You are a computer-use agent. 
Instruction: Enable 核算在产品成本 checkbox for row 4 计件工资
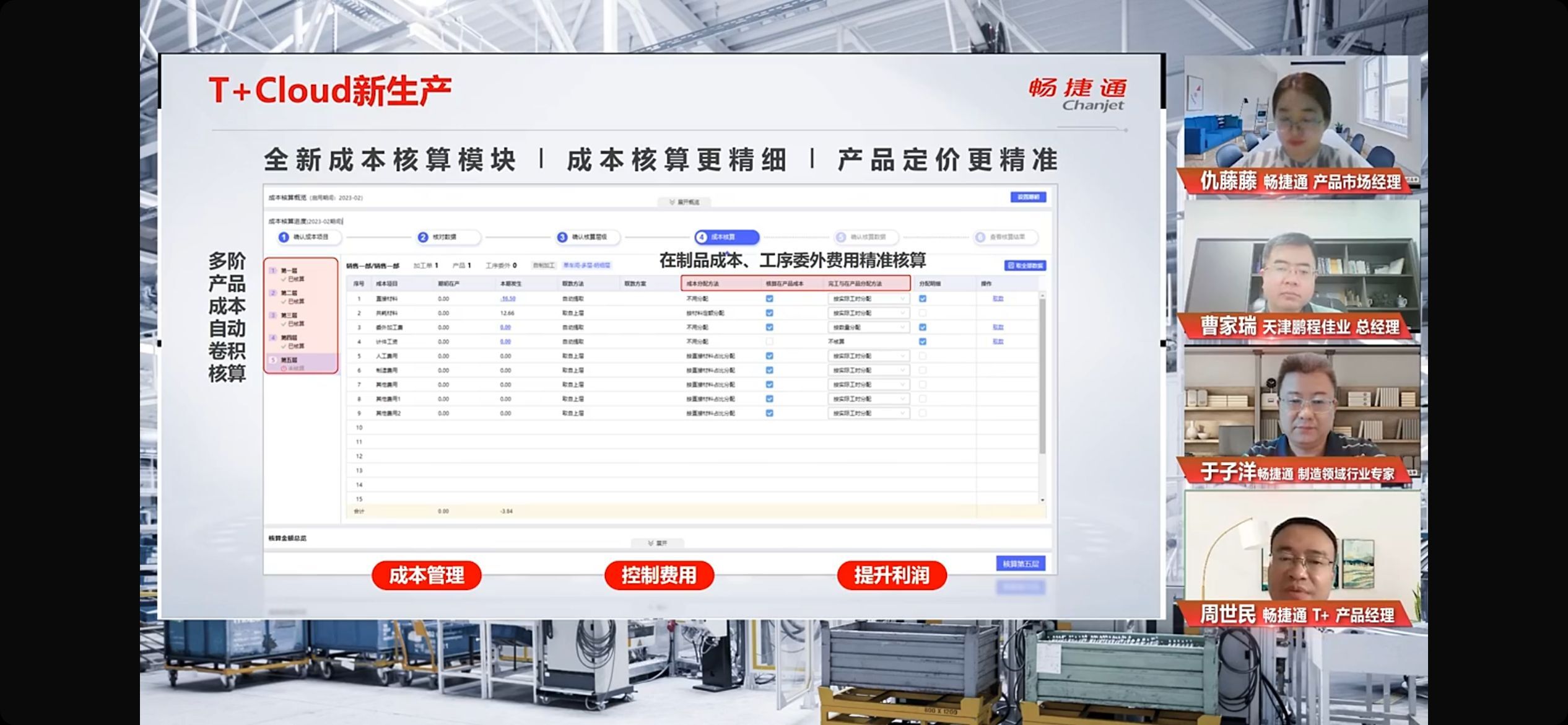pos(769,341)
